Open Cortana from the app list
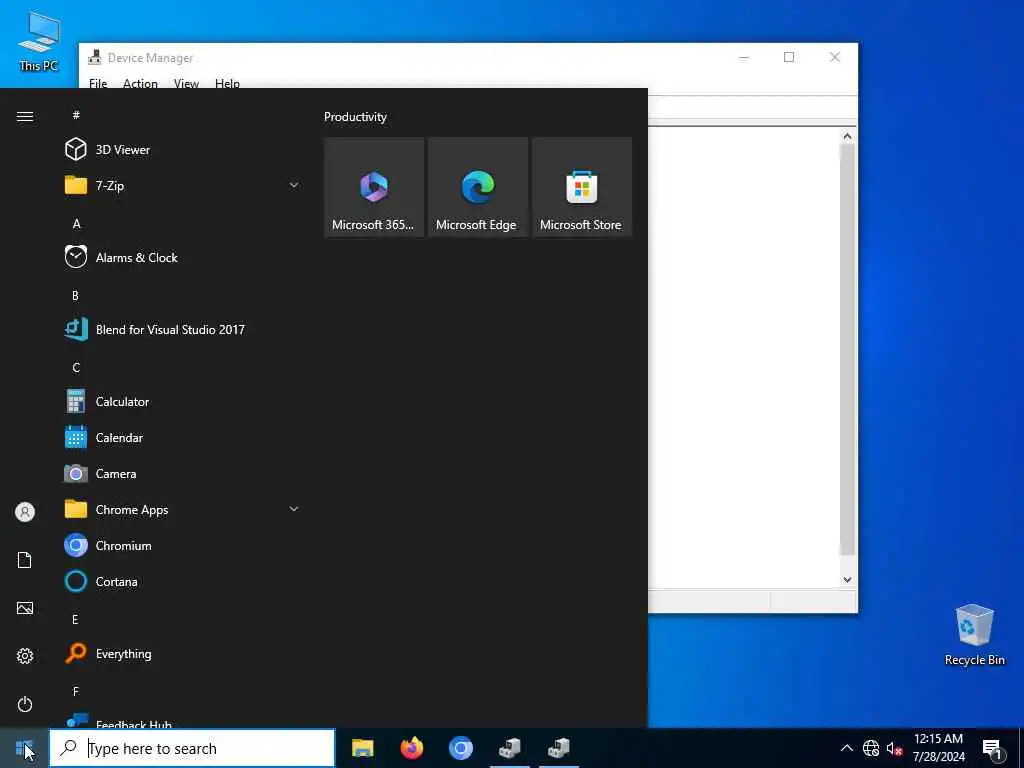This screenshot has height=768, width=1024. click(183, 581)
